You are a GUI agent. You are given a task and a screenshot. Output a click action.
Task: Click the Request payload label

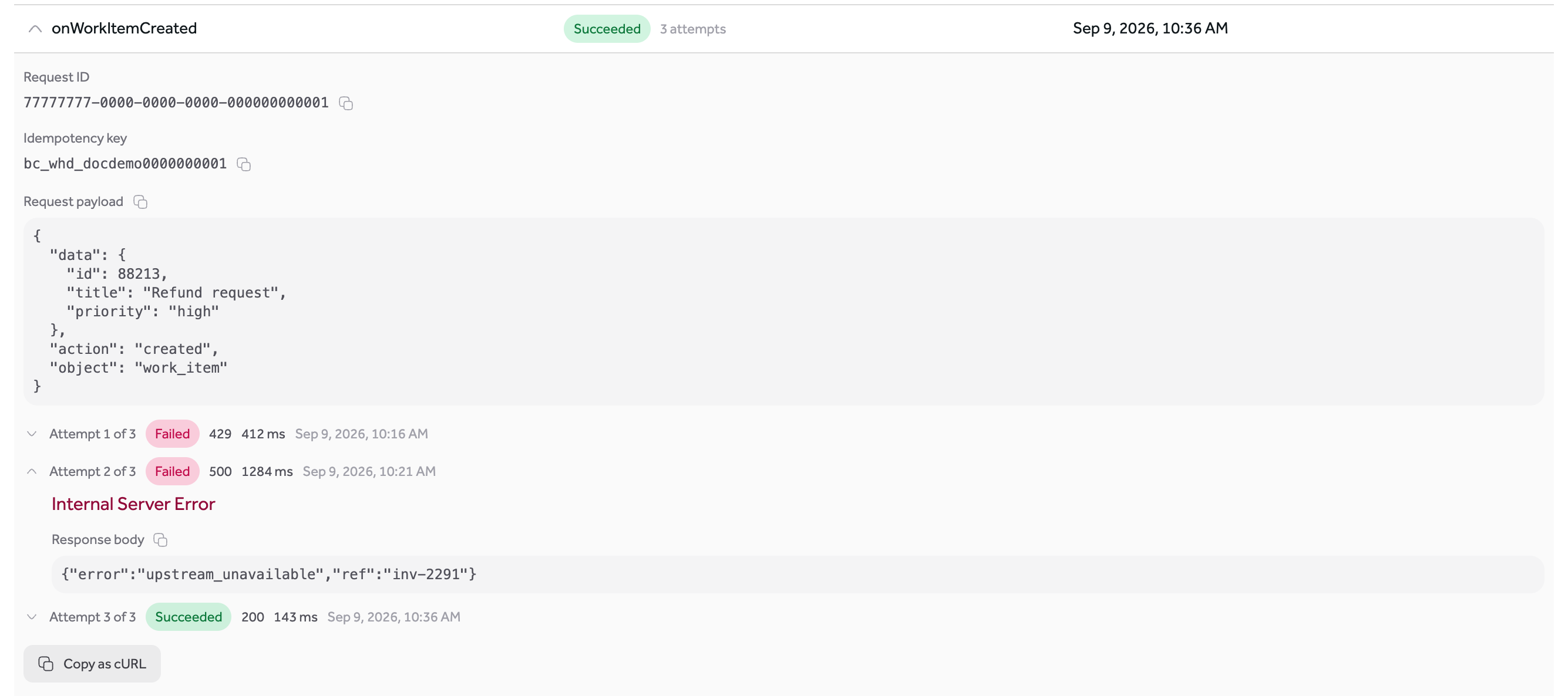73,201
